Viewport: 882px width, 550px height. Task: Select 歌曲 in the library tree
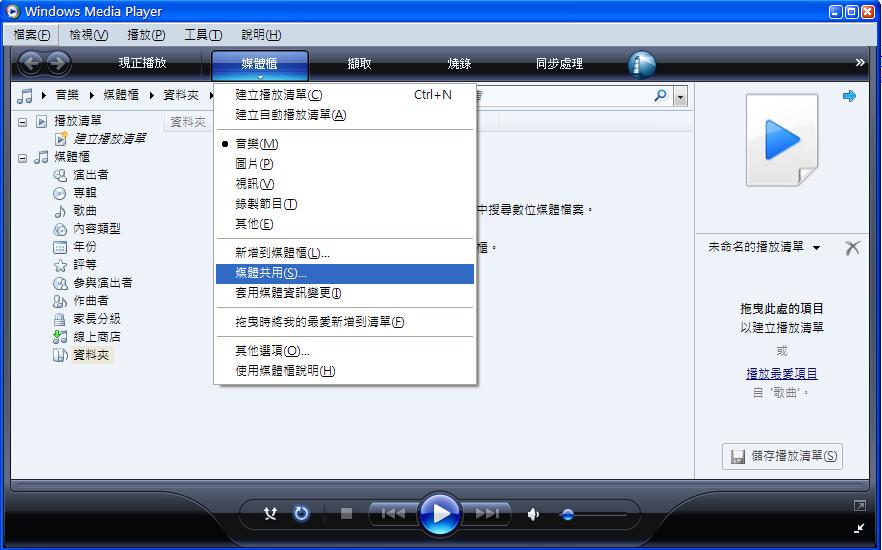tap(85, 211)
